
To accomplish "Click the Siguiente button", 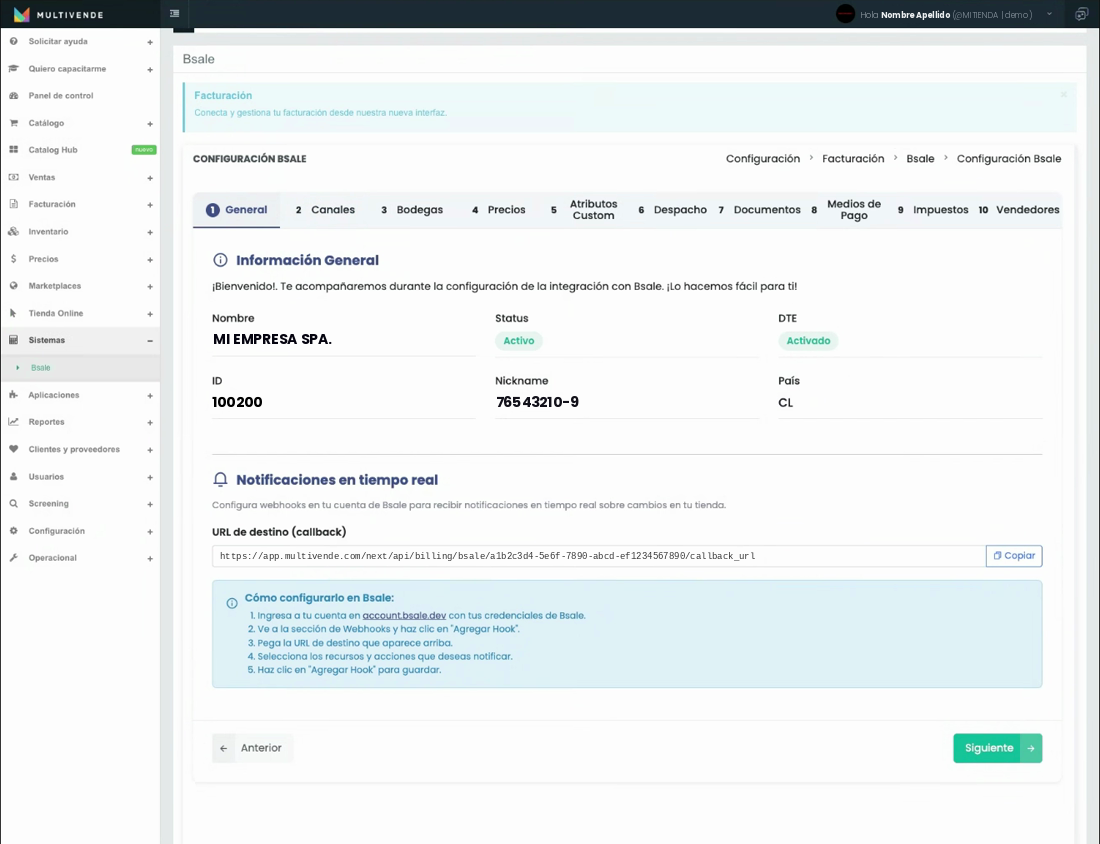I will coord(998,748).
